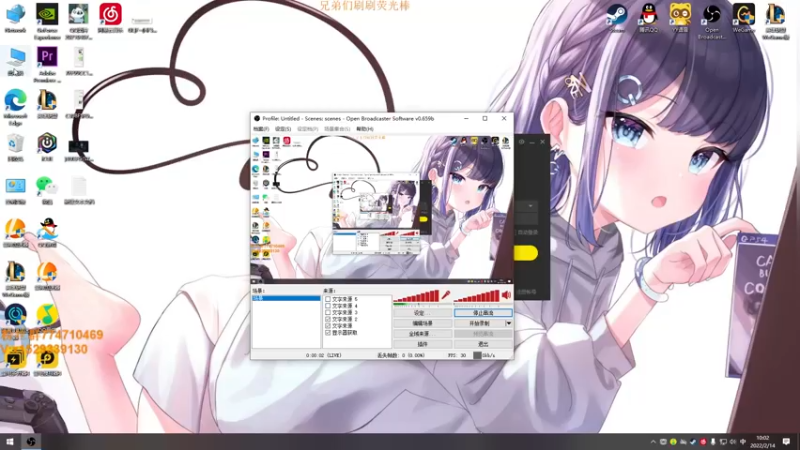Open the Windows Start menu

tap(10, 441)
